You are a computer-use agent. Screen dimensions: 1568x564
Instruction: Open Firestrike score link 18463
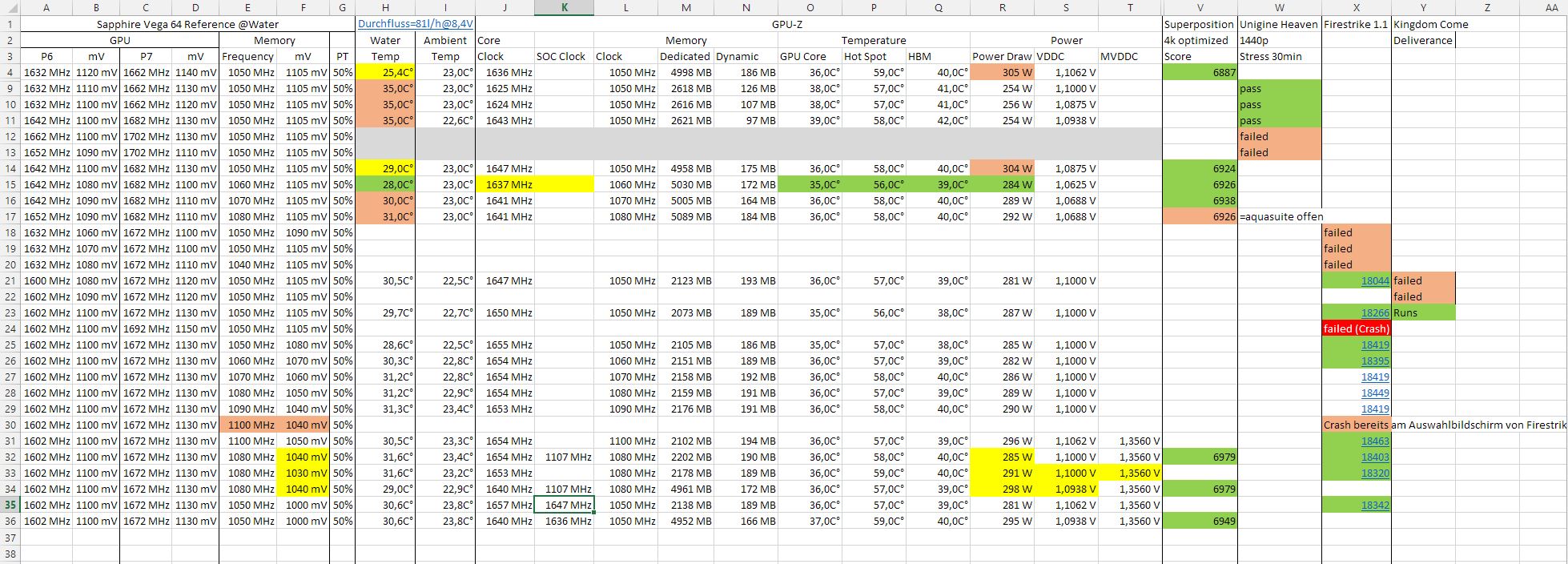pos(1375,441)
